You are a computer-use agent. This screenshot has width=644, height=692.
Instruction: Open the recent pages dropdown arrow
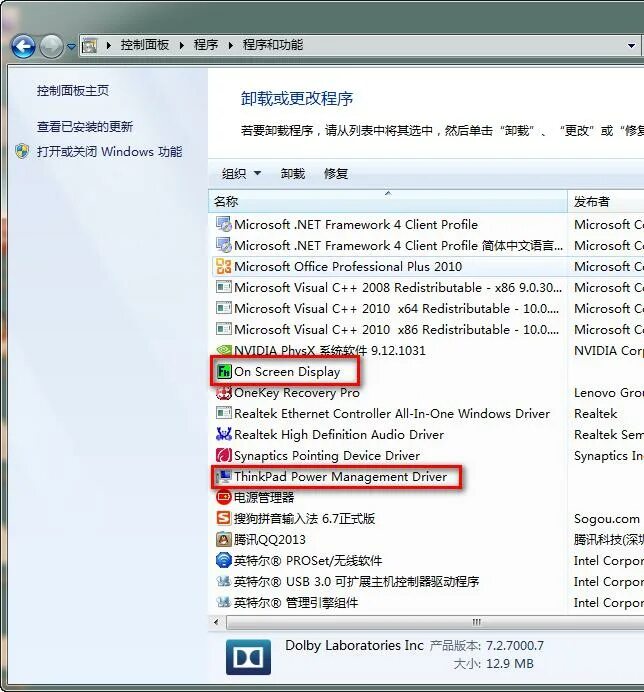click(71, 46)
